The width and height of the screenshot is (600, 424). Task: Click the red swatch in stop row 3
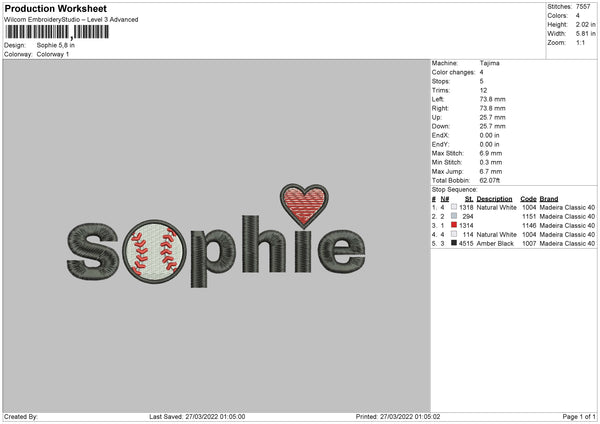(x=454, y=225)
